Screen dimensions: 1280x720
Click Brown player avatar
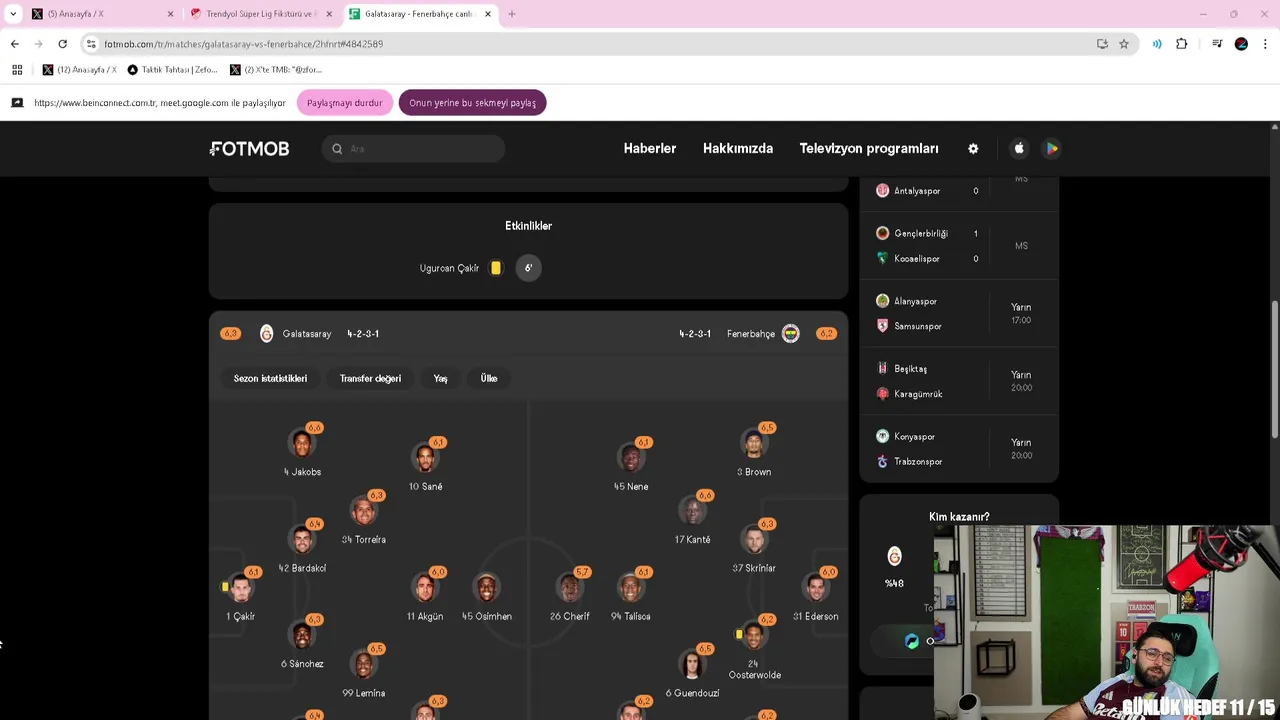pos(754,443)
